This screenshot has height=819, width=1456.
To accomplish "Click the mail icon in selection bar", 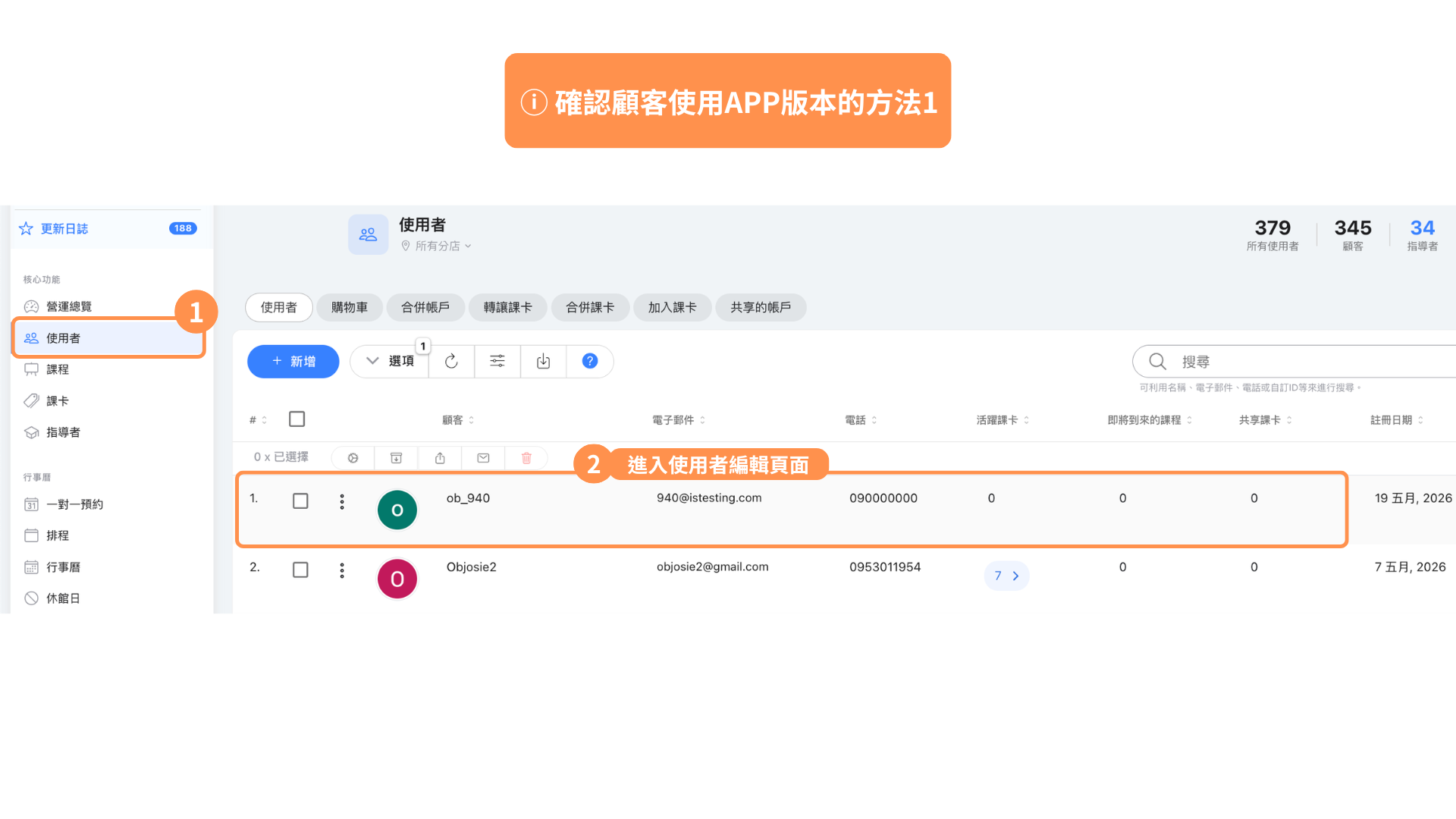I will click(483, 458).
